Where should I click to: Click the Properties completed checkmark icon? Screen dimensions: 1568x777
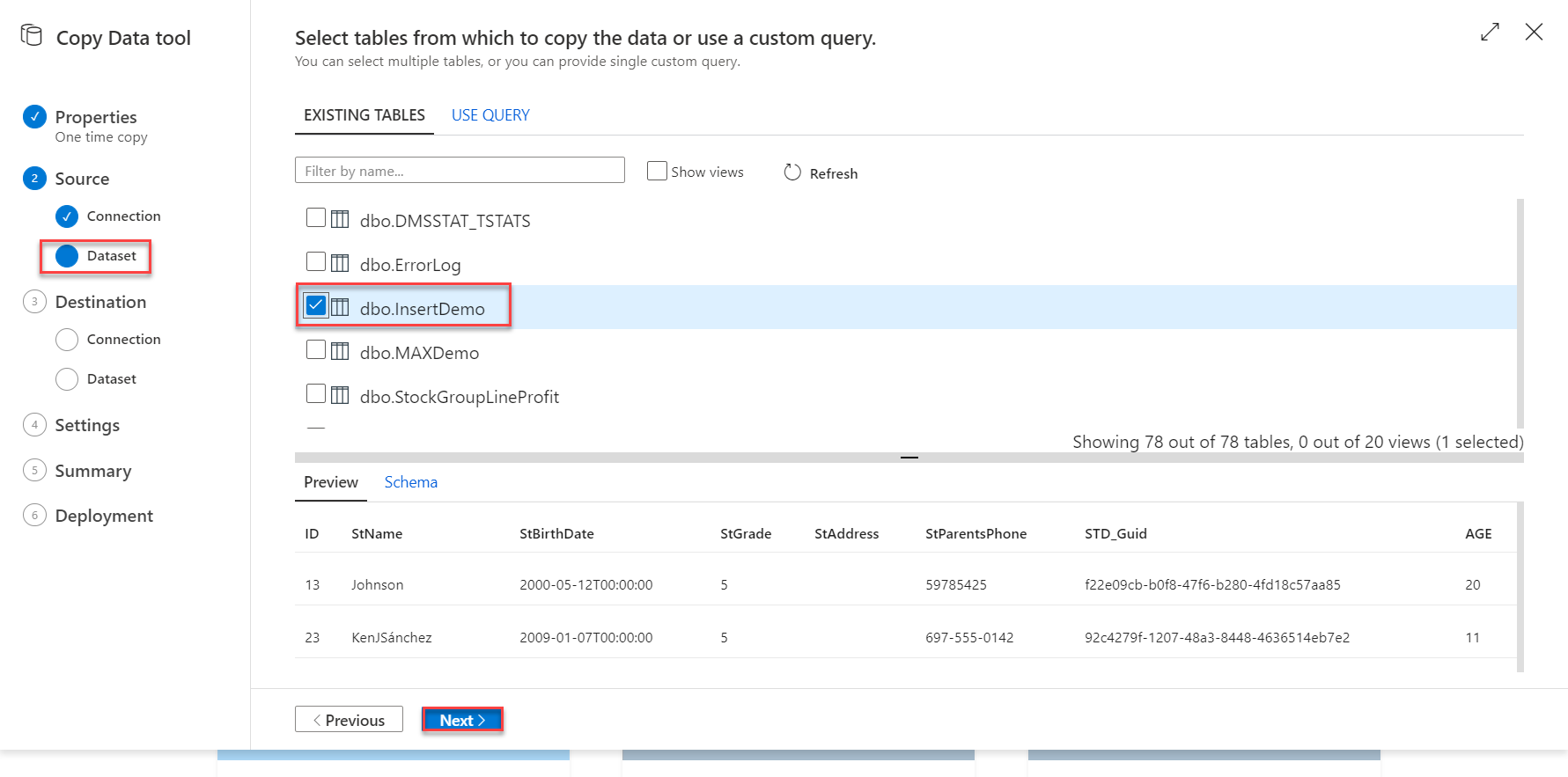34,116
